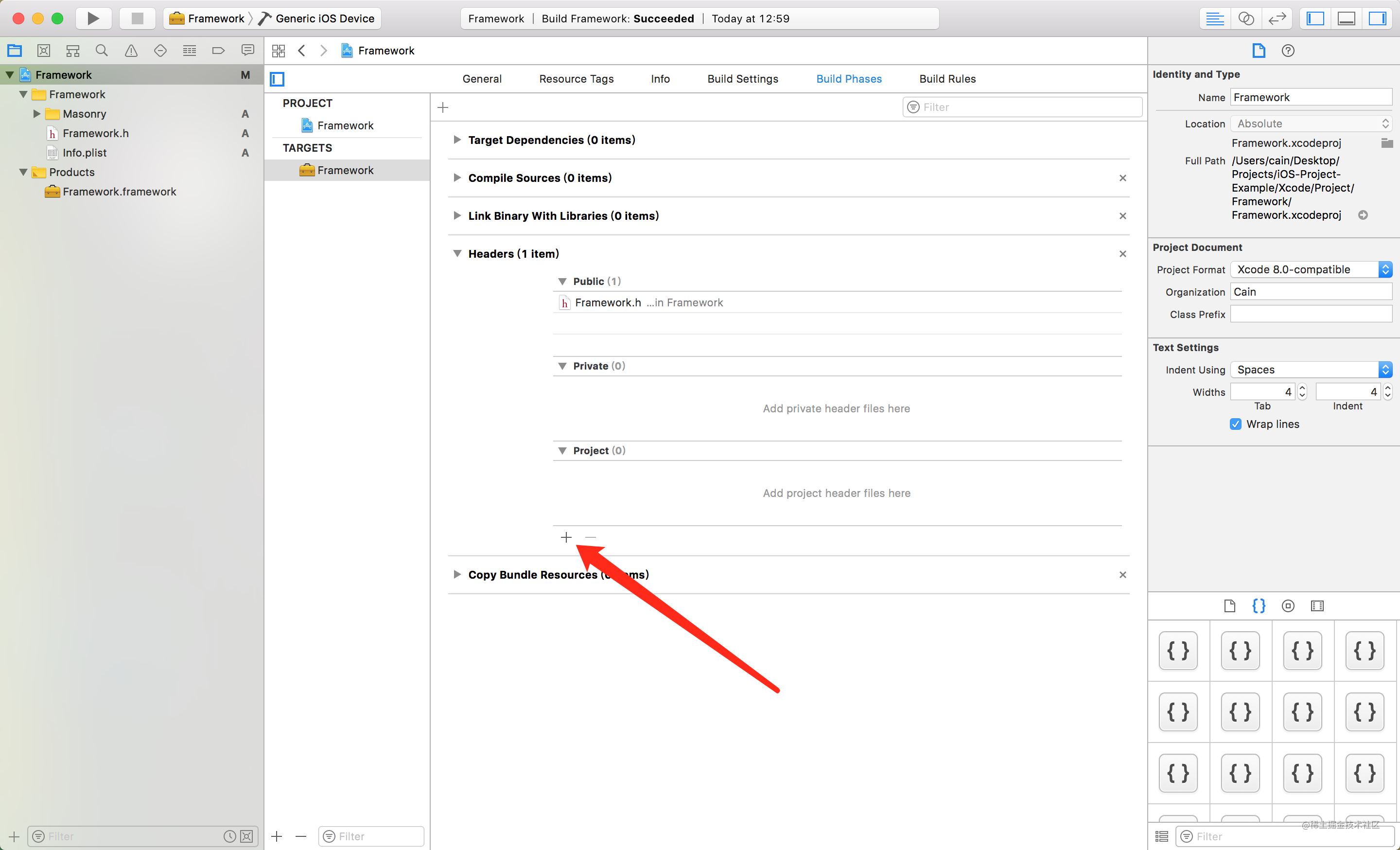Expand the Compile Sources build phase
Viewport: 1400px width, 850px height.
[x=456, y=178]
